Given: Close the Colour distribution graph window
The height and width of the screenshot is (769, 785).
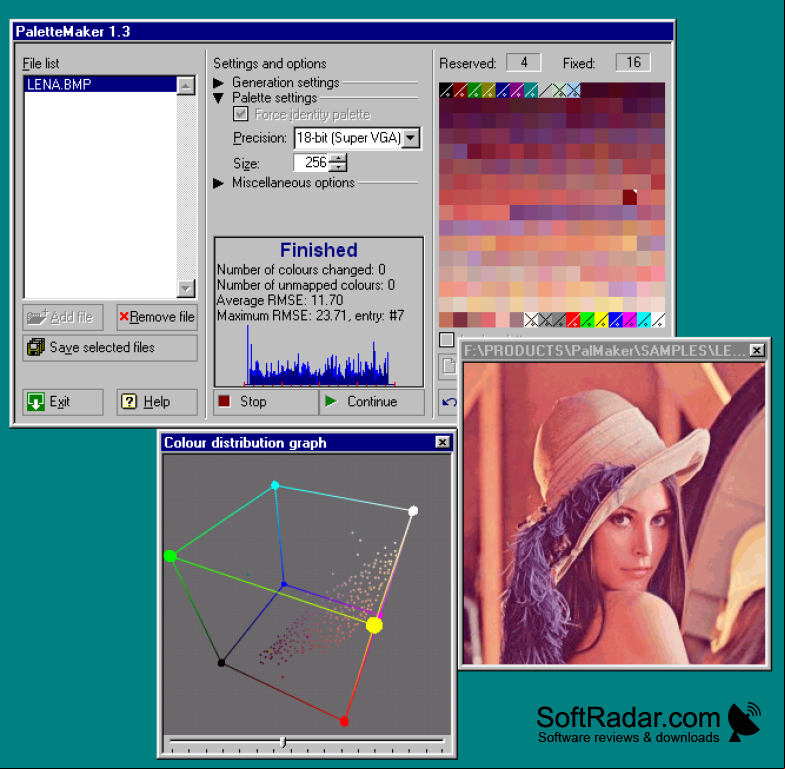Looking at the screenshot, I should click(x=443, y=442).
